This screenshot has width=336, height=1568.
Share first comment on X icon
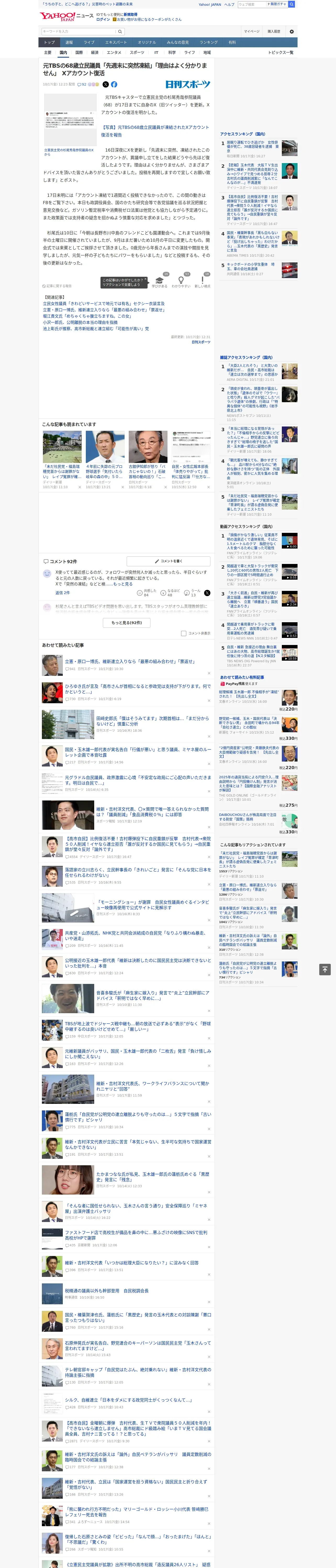pyautogui.click(x=207, y=593)
